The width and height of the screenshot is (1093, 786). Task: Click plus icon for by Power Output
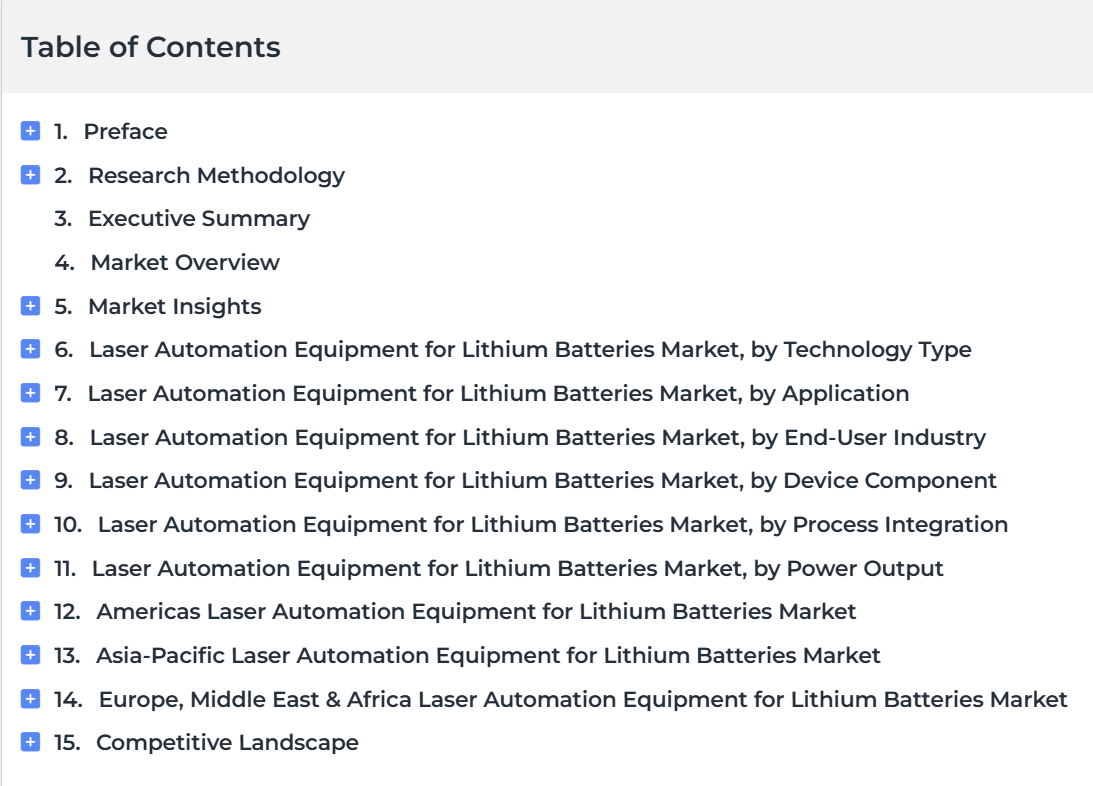tap(30, 567)
